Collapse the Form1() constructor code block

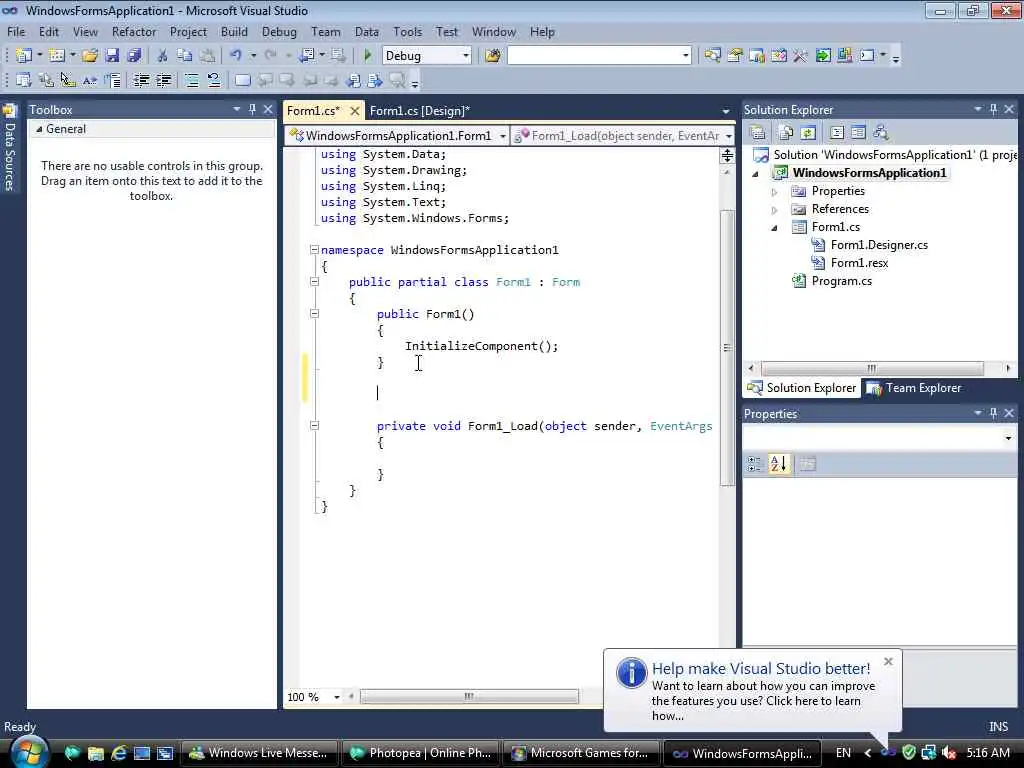(x=314, y=313)
